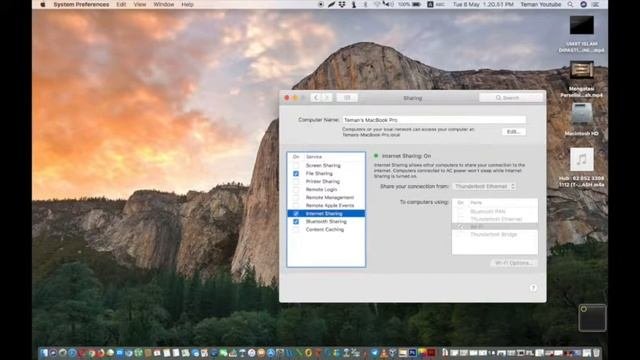Toggle the Bluetooth PAN port checkbox

pos(460,211)
